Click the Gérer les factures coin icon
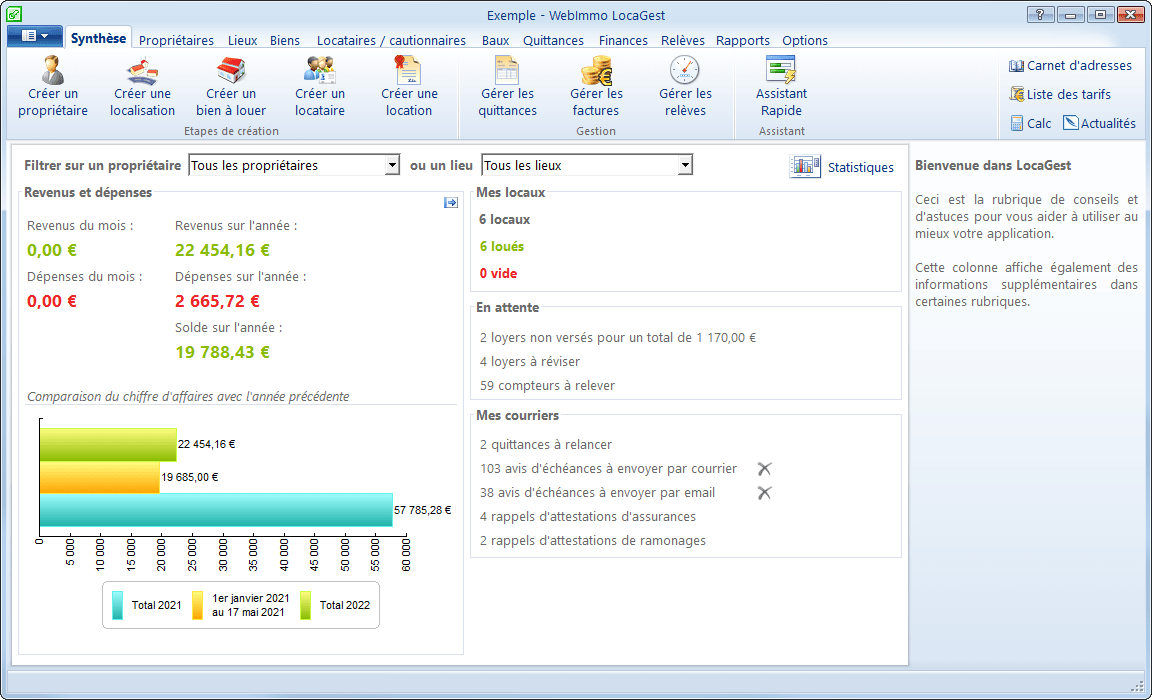Viewport: 1152px width, 700px height. 596,70
